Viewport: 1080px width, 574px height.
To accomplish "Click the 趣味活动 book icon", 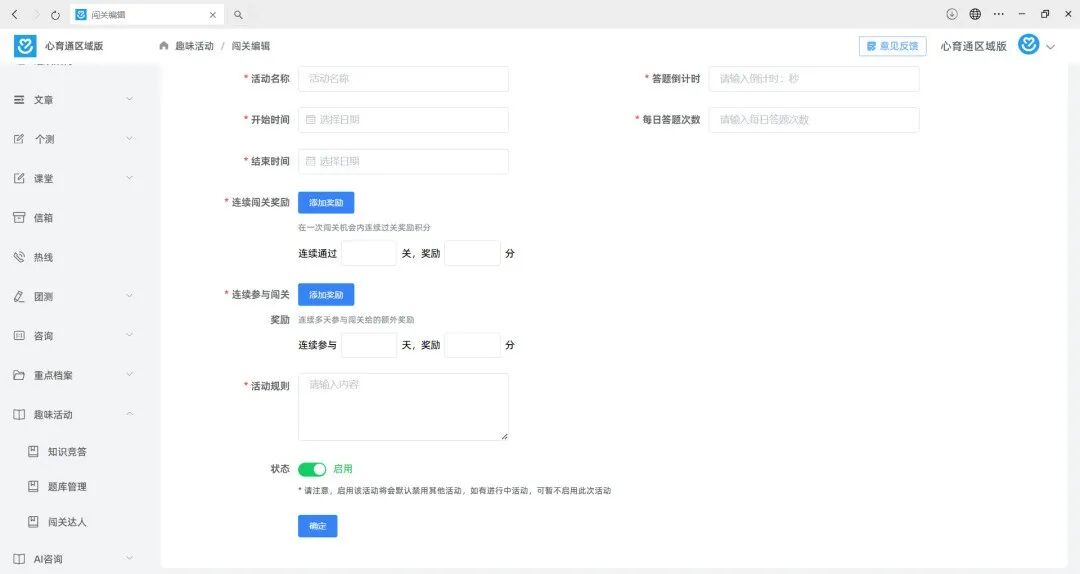I will point(19,414).
